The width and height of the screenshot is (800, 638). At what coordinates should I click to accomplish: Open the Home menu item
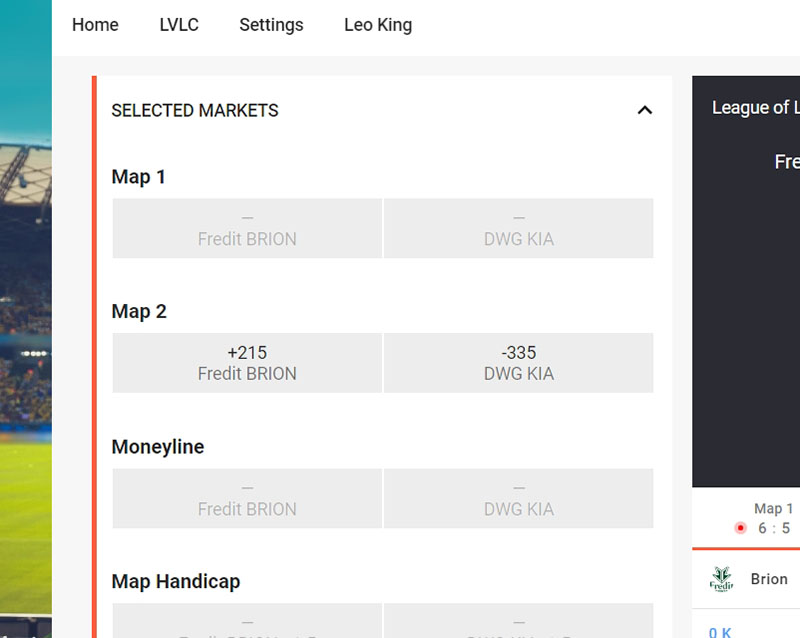point(95,24)
